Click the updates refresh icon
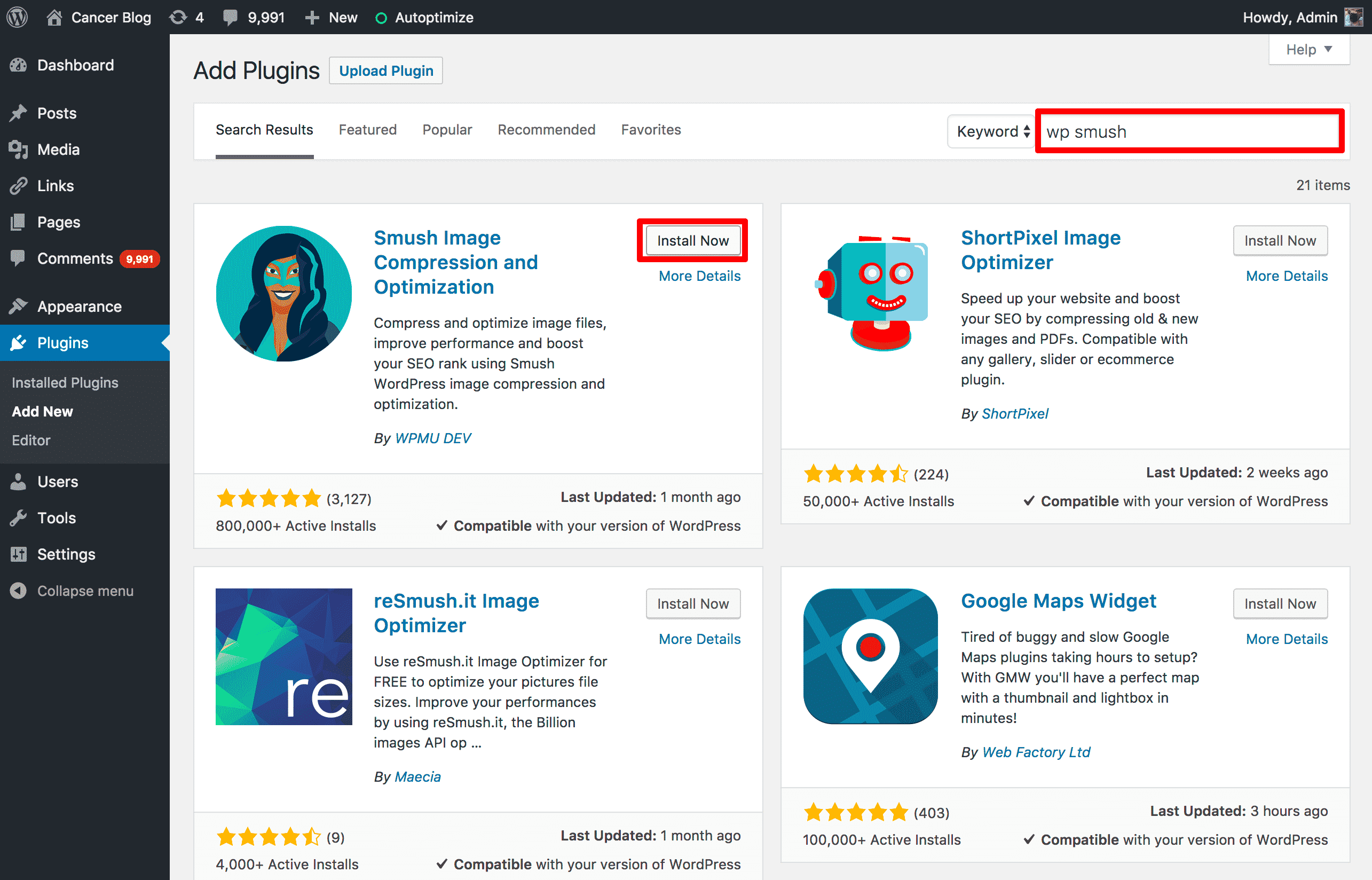 point(178,17)
